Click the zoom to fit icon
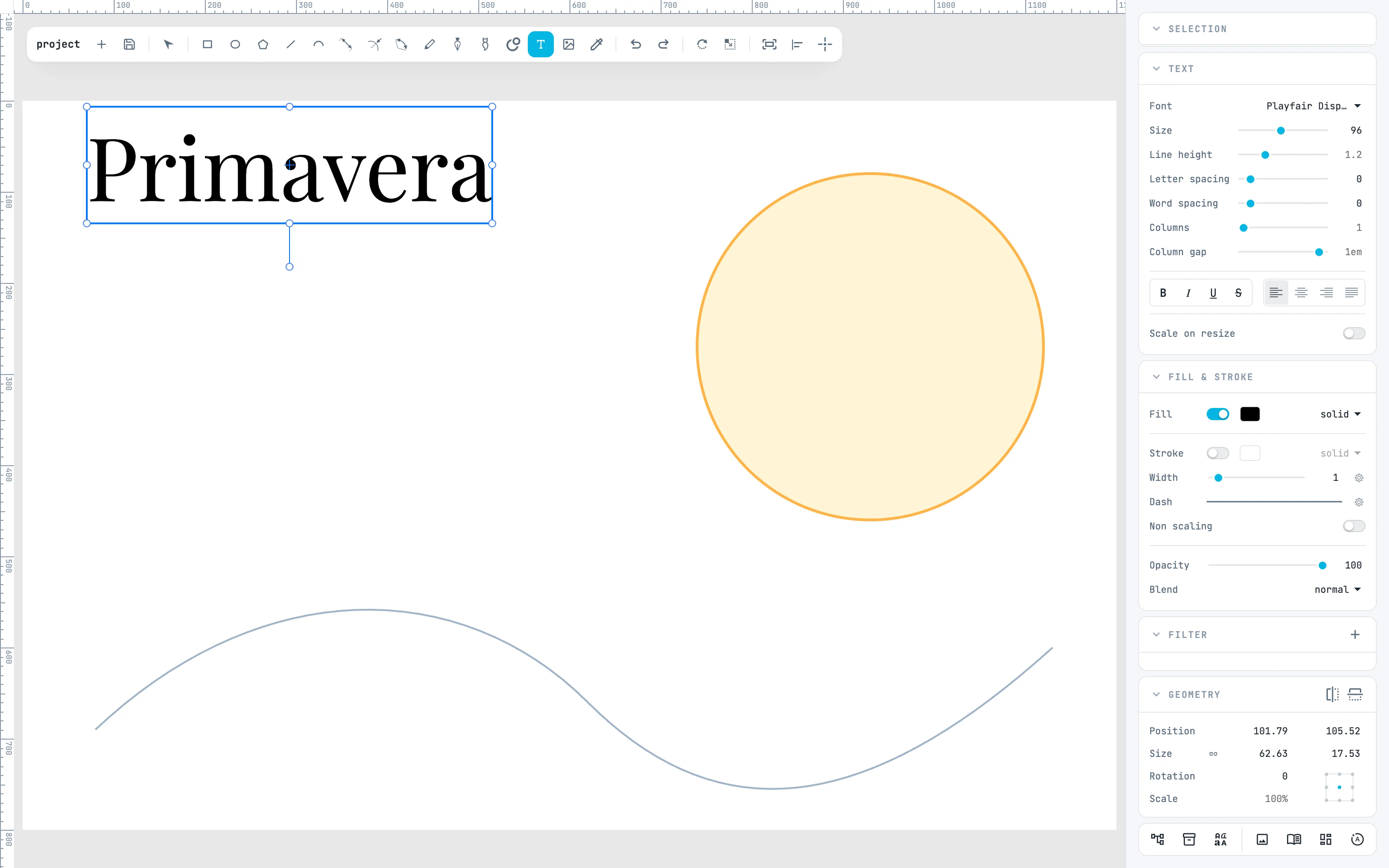The width and height of the screenshot is (1389, 868). pyautogui.click(x=769, y=44)
